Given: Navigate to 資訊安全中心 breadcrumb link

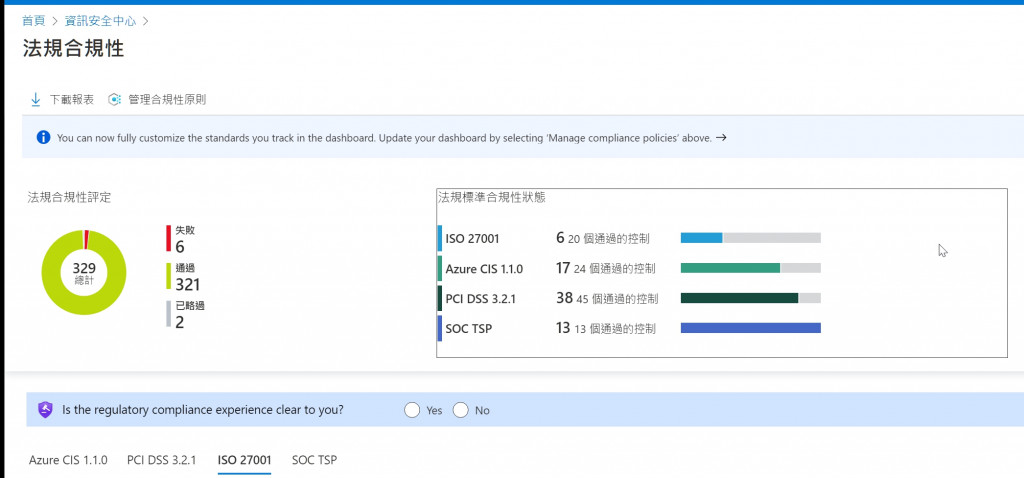Looking at the screenshot, I should (x=100, y=21).
